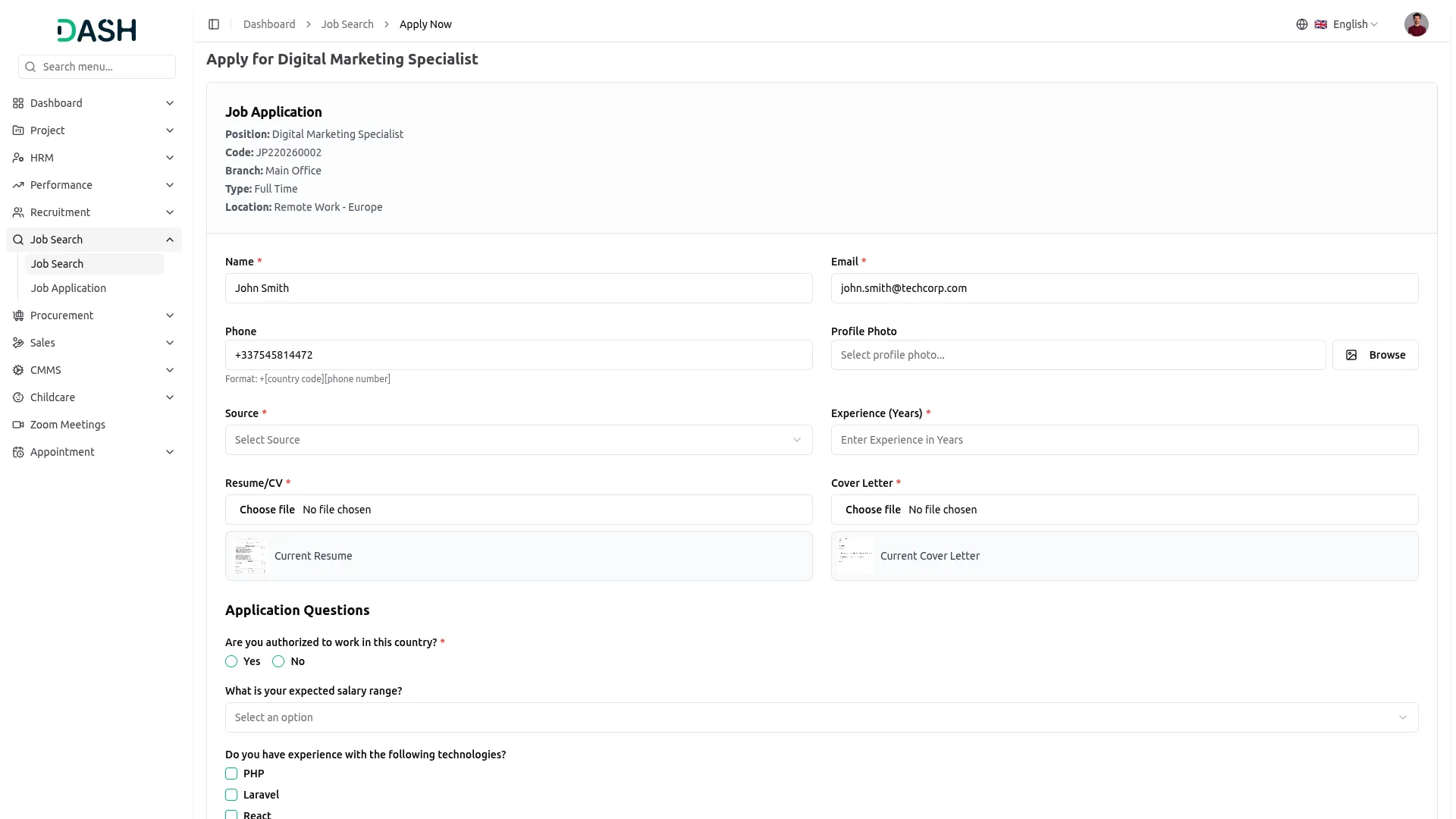The width and height of the screenshot is (1456, 819).
Task: Click the HRM sidebar icon
Action: (x=18, y=158)
